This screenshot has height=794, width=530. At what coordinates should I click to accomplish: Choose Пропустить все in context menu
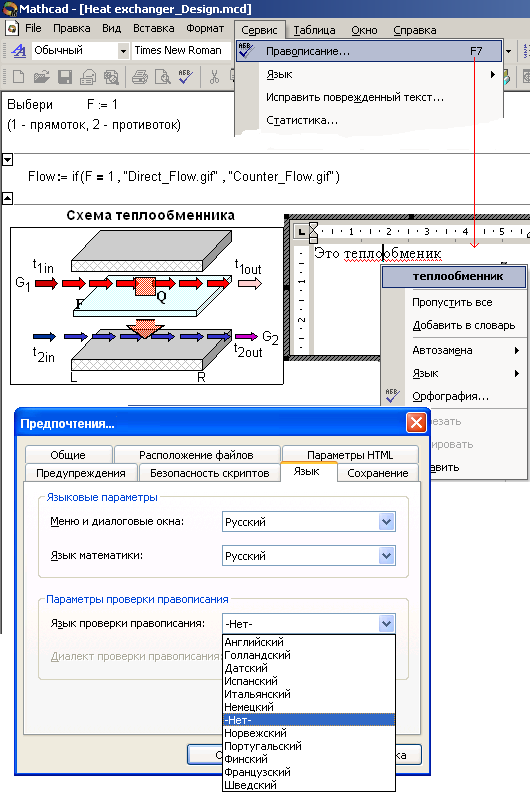[x=454, y=302]
